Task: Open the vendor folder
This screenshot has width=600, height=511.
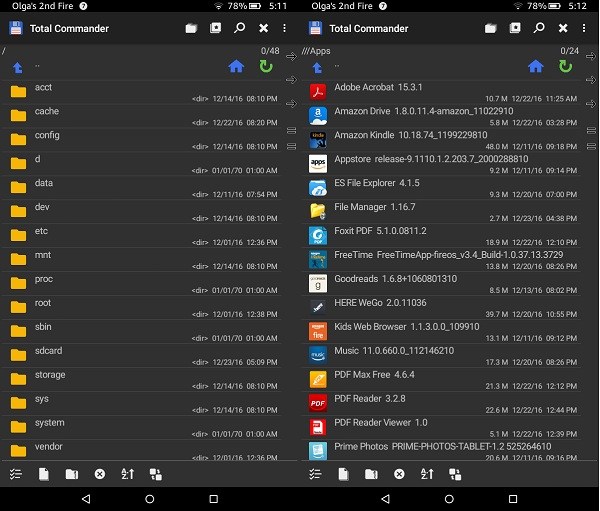Action: pyautogui.click(x=142, y=450)
